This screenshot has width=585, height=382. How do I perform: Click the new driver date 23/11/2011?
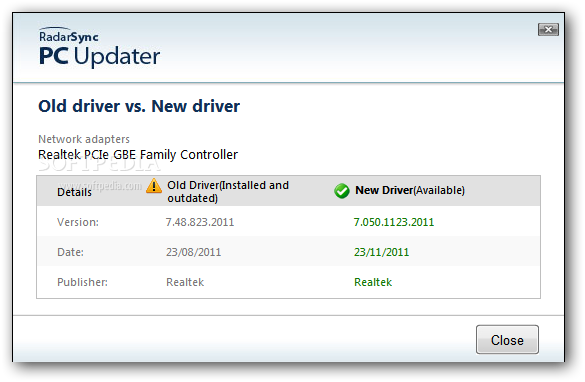(x=381, y=252)
